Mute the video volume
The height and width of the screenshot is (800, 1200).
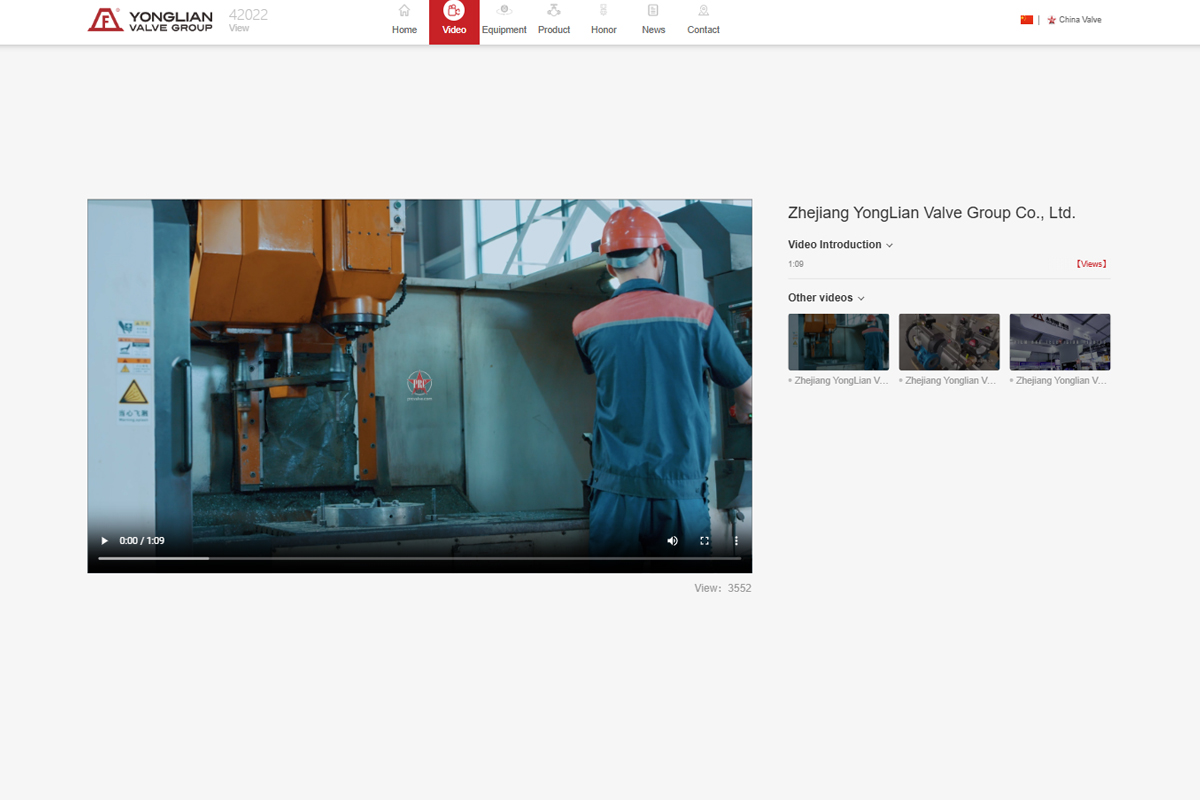(672, 541)
